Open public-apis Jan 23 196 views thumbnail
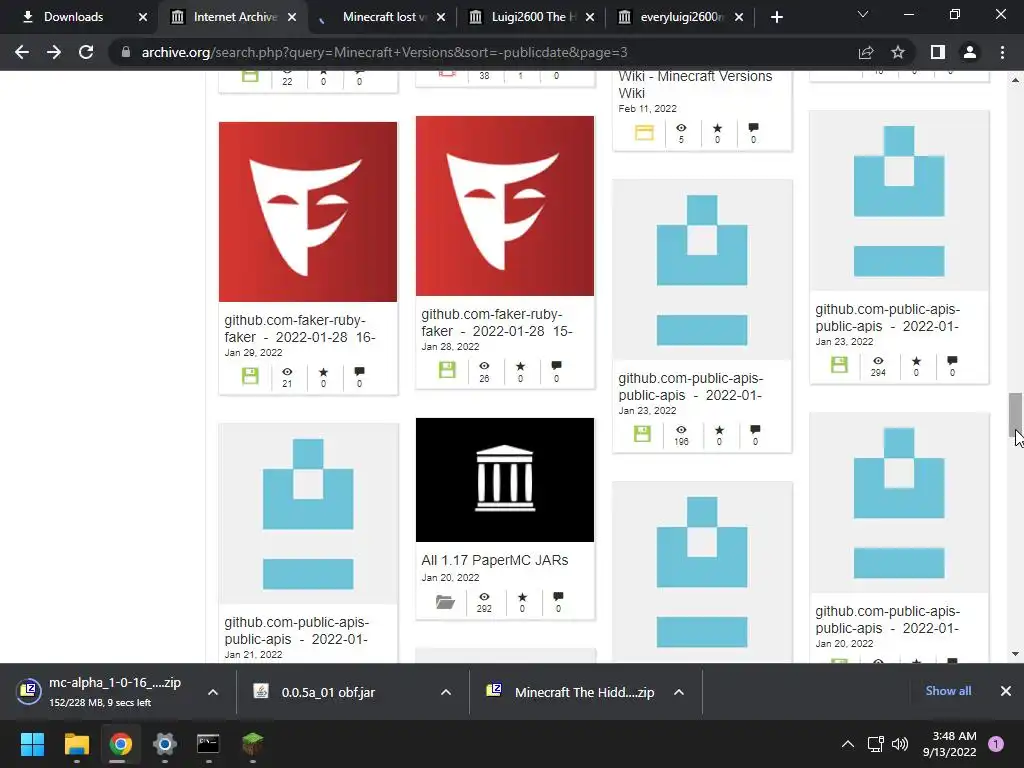The height and width of the screenshot is (768, 1024). [x=702, y=270]
